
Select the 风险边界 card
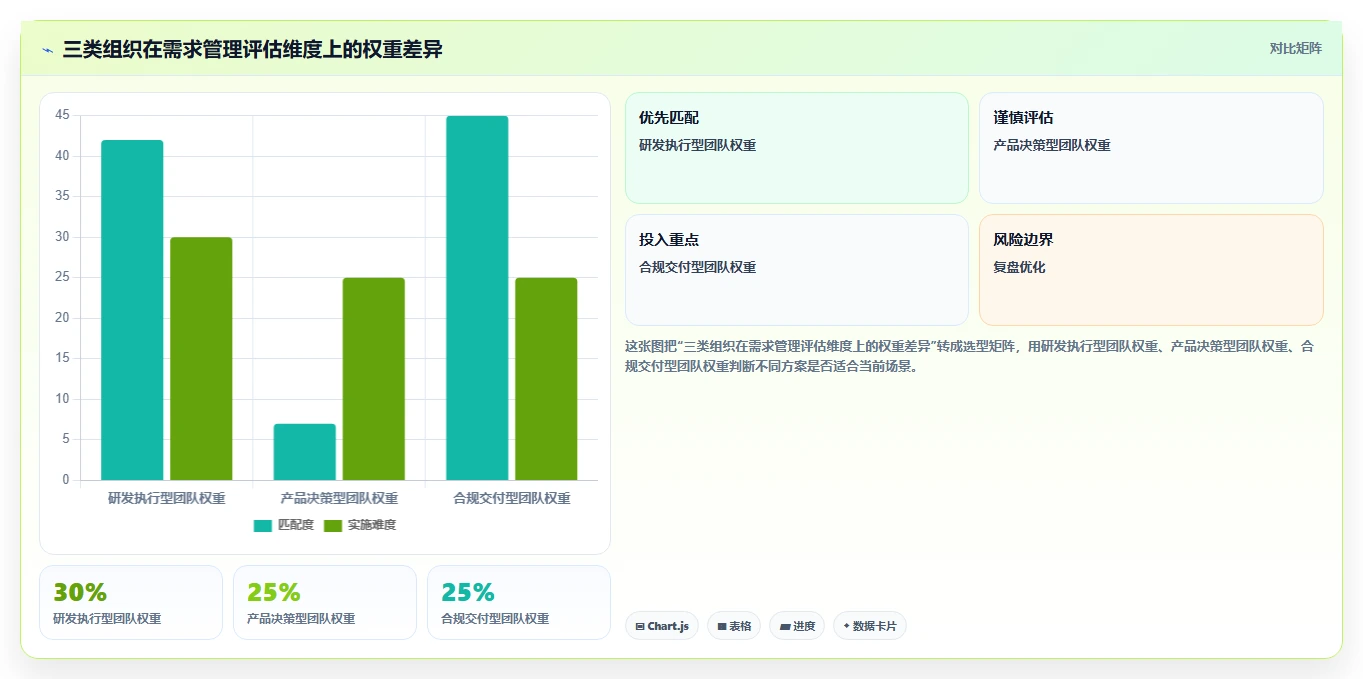(1151, 270)
